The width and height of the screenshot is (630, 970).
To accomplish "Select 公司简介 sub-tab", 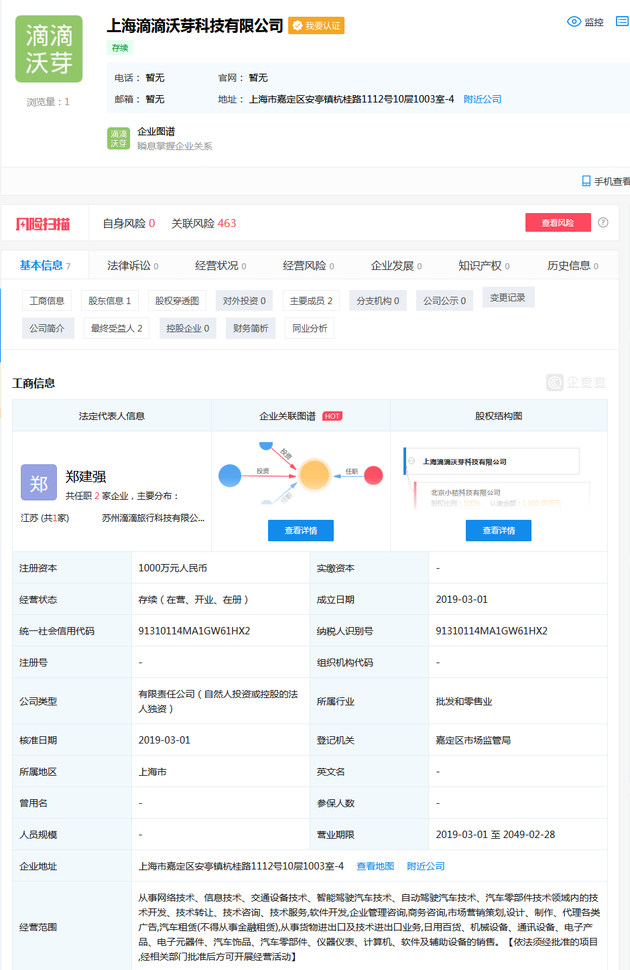I will [x=47, y=328].
